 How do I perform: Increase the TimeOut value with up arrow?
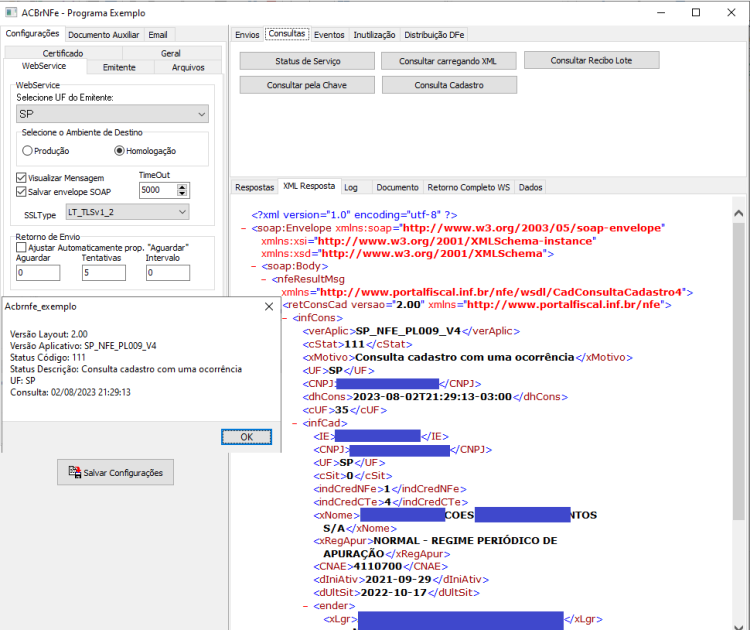point(182,187)
